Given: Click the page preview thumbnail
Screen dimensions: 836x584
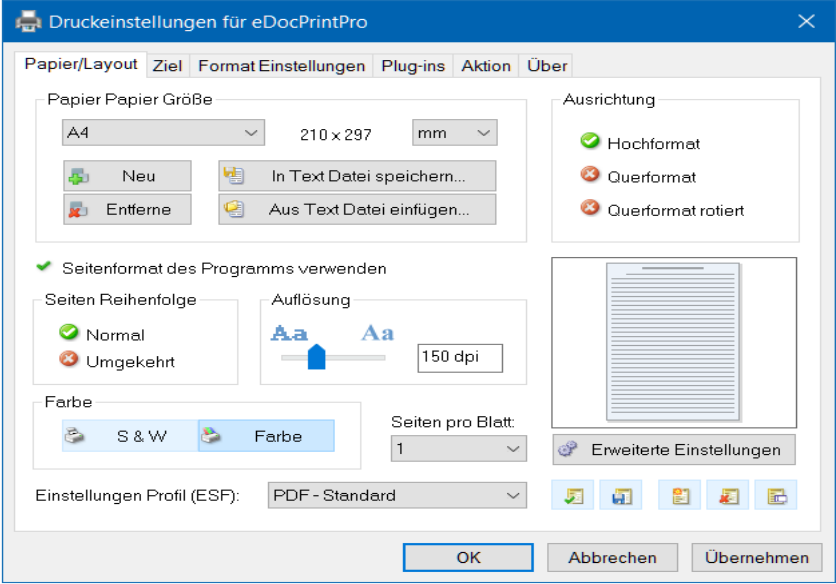Looking at the screenshot, I should click(673, 342).
